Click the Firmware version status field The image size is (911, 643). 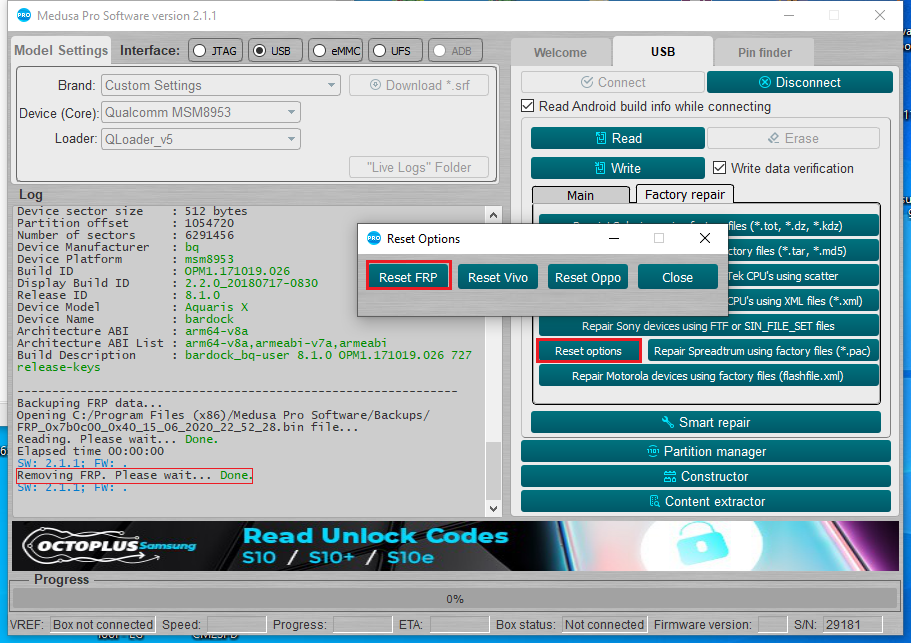click(773, 624)
